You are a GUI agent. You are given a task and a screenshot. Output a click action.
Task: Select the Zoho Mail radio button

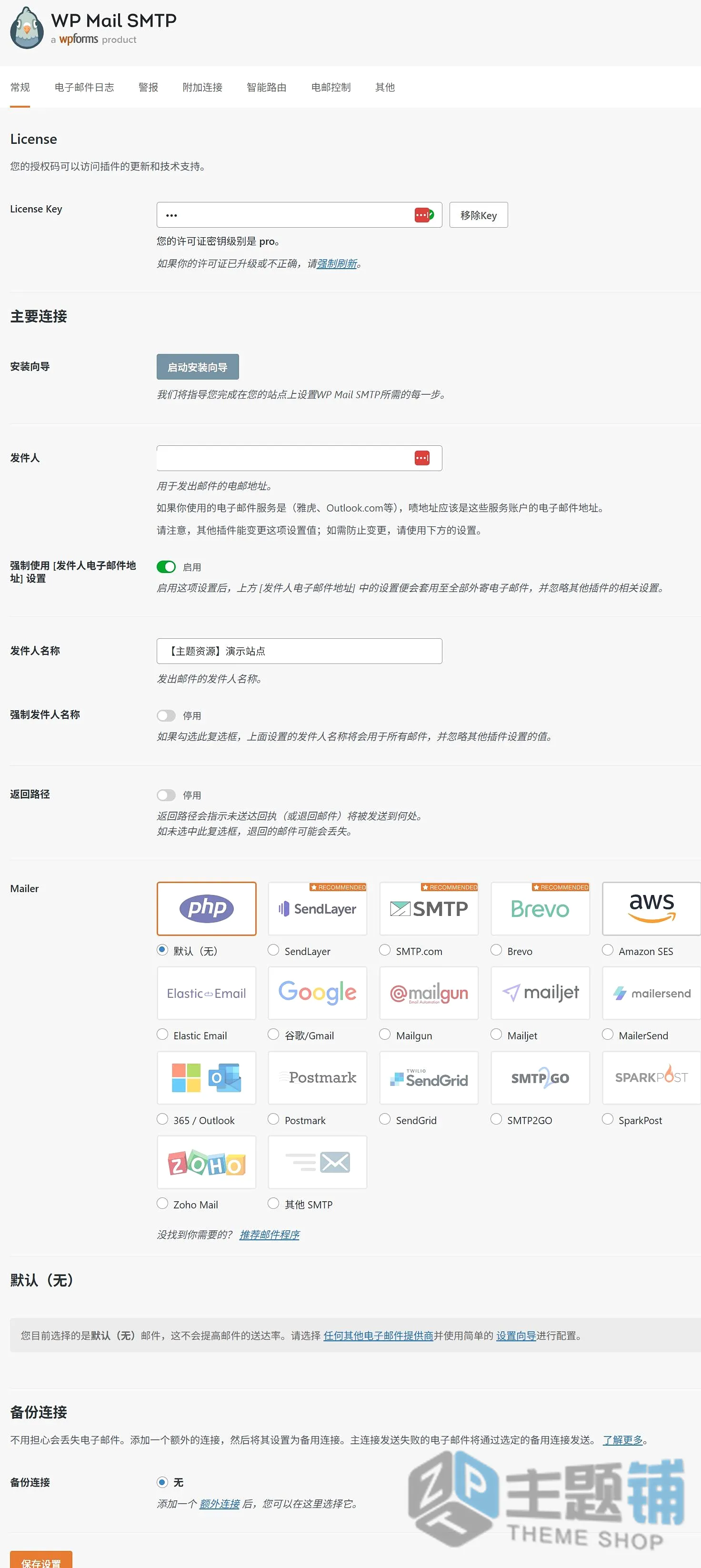coord(162,1204)
